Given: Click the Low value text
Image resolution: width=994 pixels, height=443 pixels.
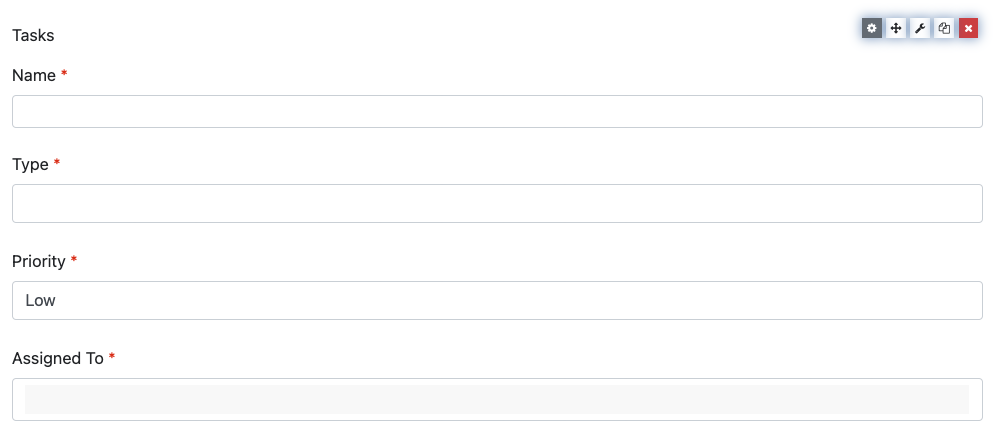Looking at the screenshot, I should click(40, 300).
